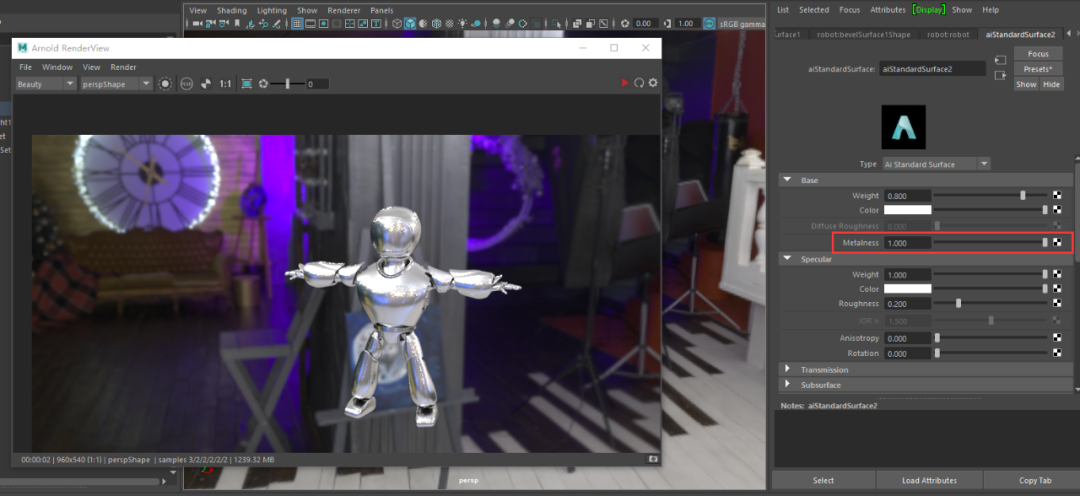Click the sRGB gamma color management icon

[x=709, y=23]
